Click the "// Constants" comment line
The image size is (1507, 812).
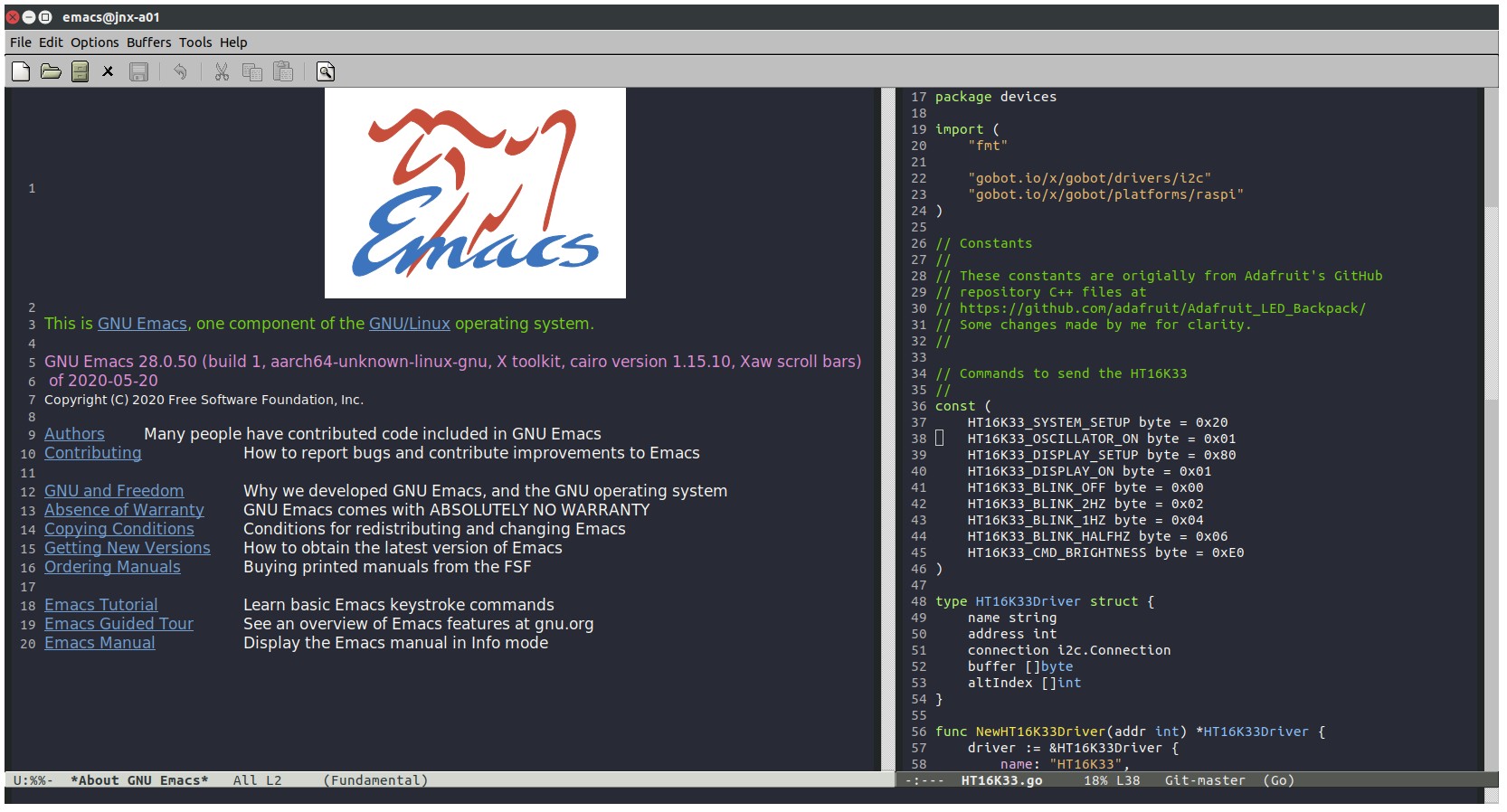tap(983, 243)
